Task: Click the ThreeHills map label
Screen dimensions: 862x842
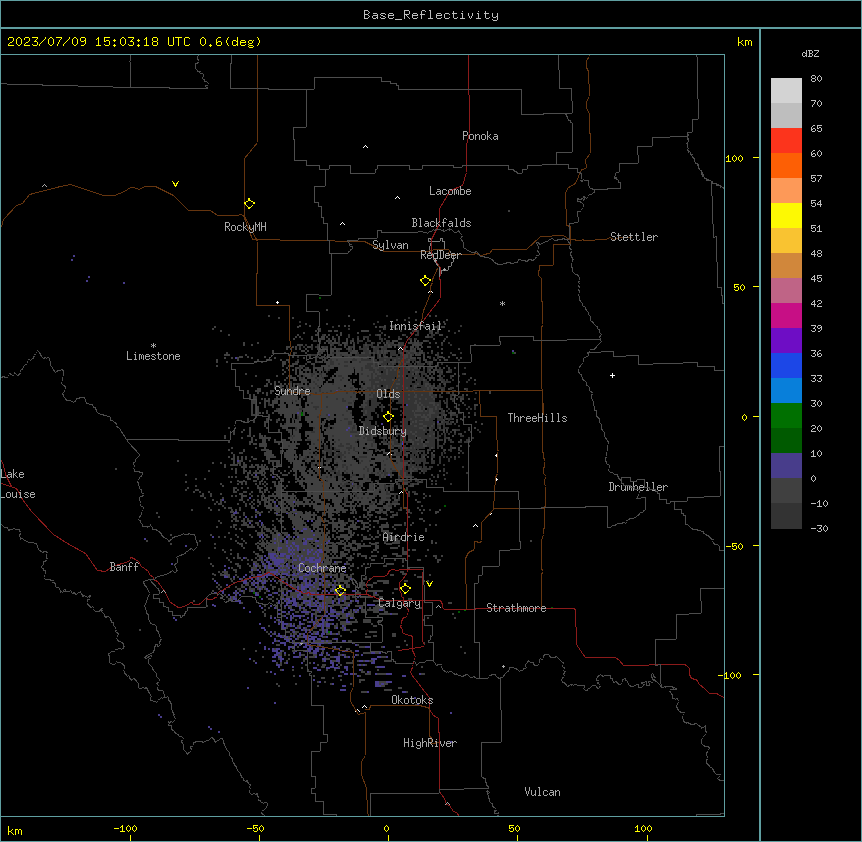Action: coord(537,418)
